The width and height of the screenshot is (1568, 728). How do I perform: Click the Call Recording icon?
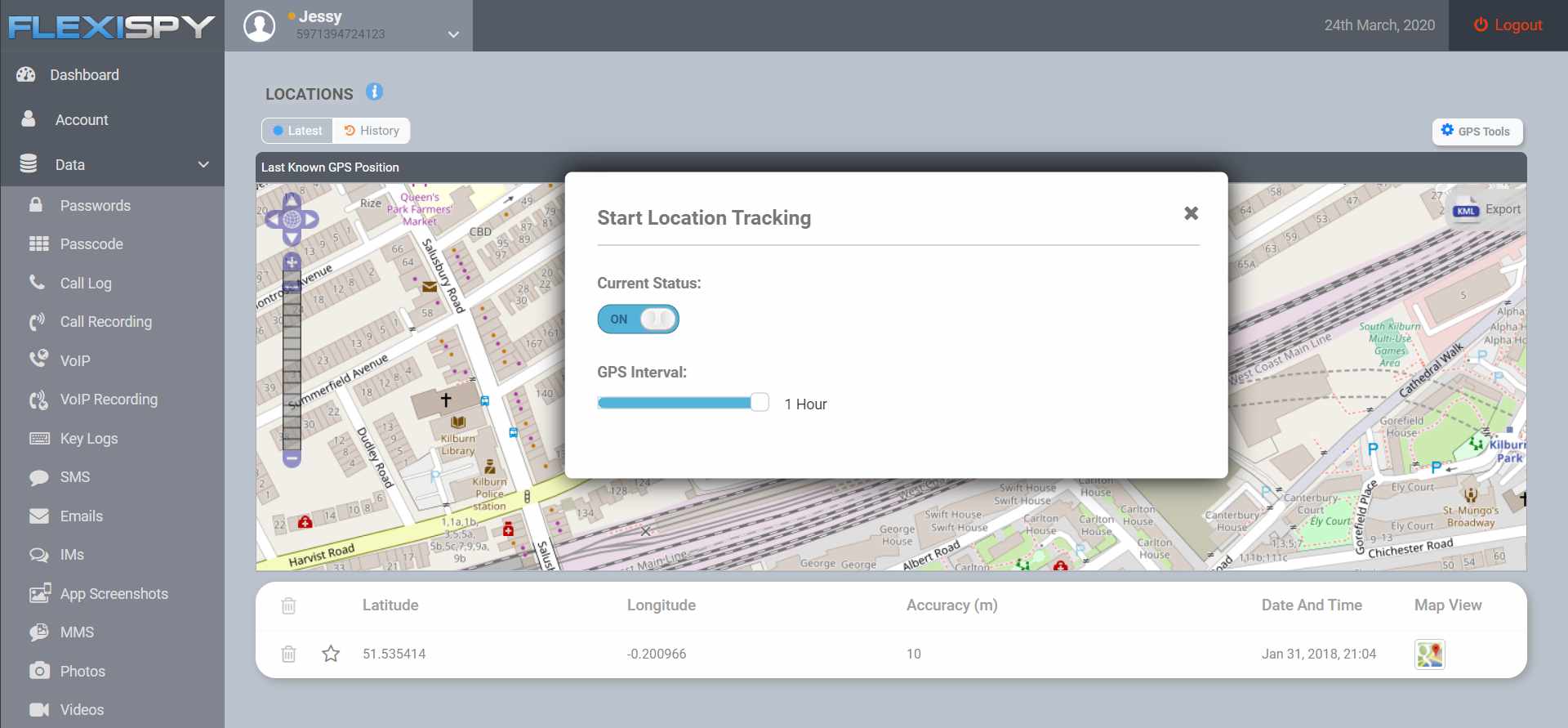point(38,322)
